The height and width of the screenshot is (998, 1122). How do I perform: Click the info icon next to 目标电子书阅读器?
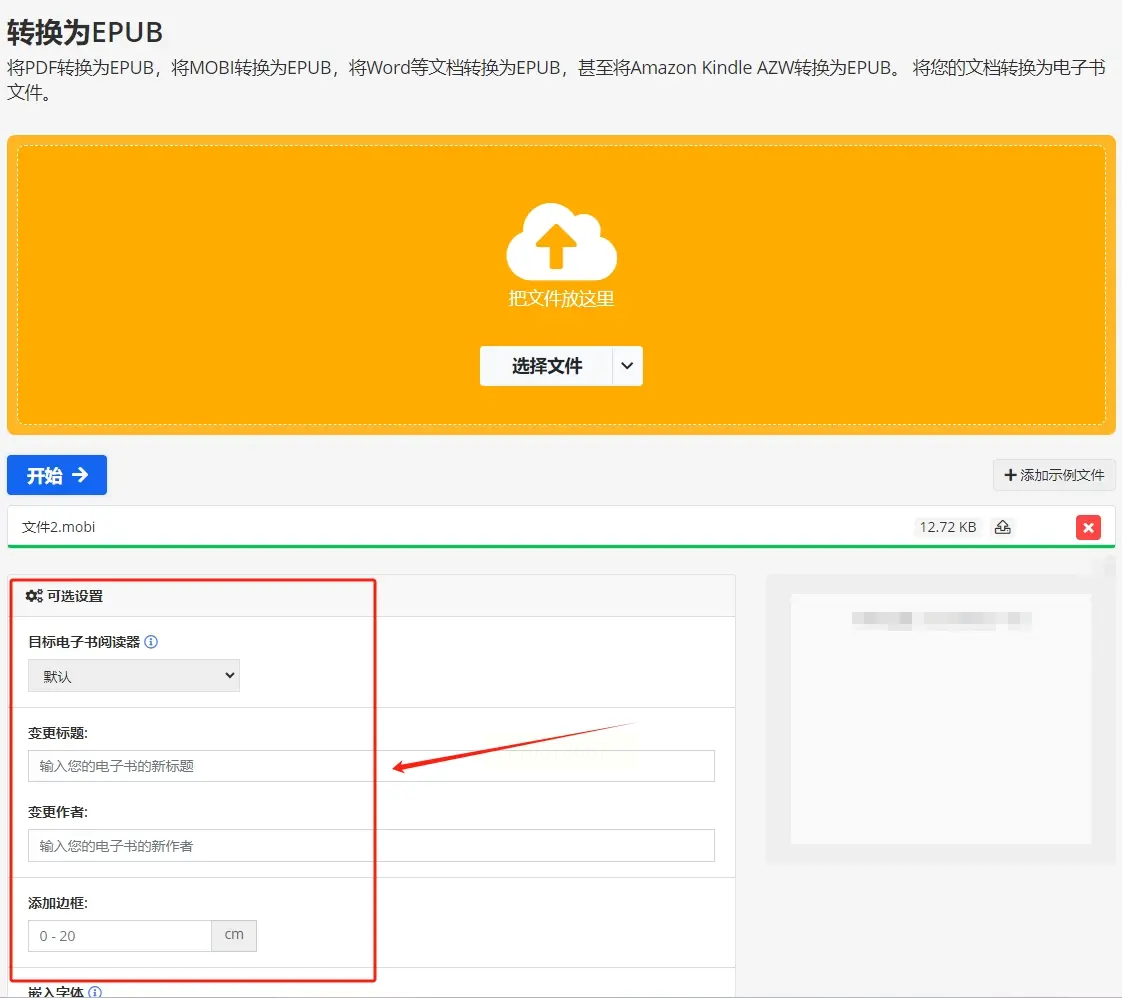click(151, 642)
